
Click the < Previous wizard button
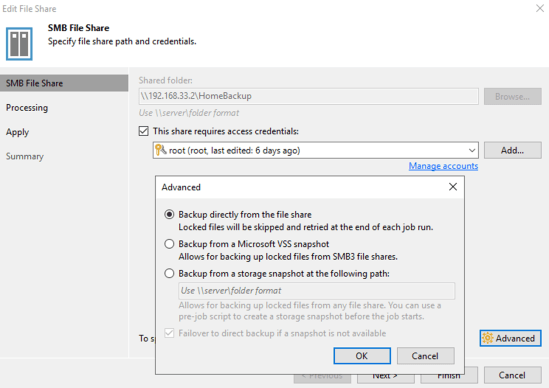[322, 379]
